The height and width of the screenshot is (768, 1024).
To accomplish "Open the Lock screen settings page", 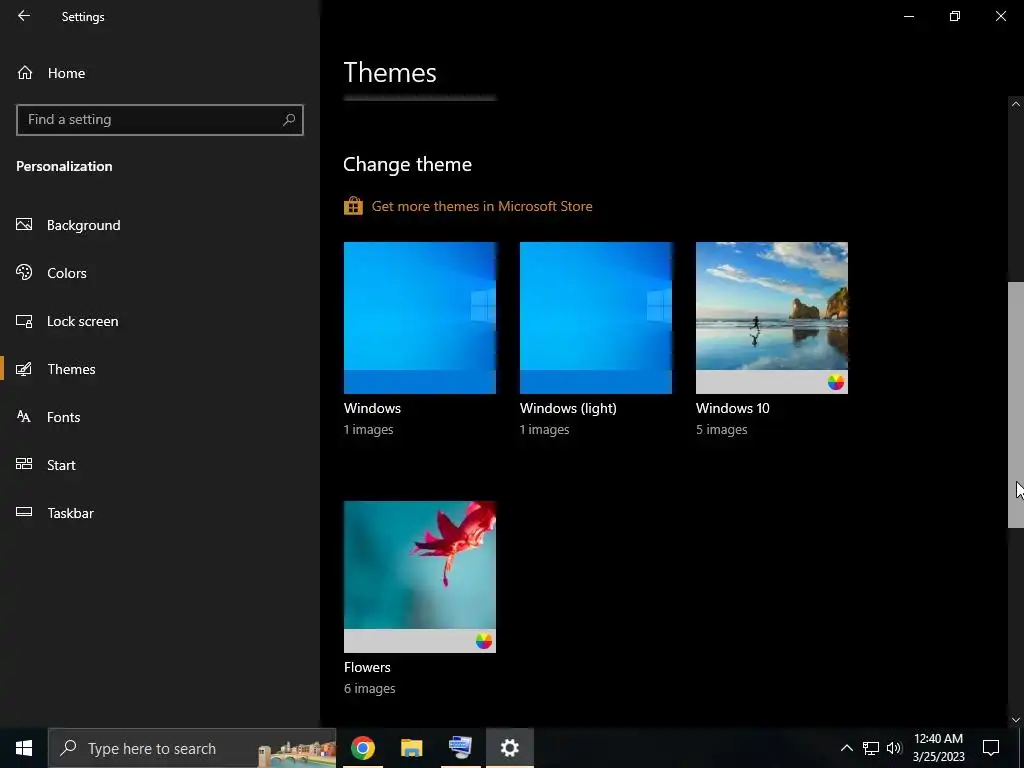I will click(x=160, y=321).
